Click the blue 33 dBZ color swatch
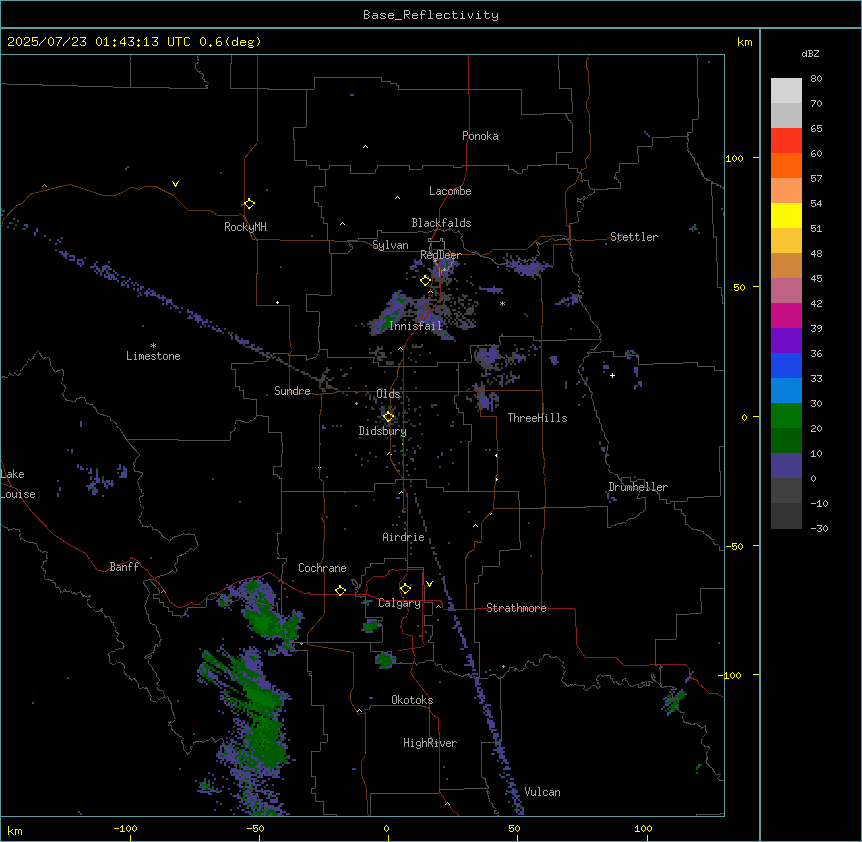862x842 pixels. [x=786, y=365]
